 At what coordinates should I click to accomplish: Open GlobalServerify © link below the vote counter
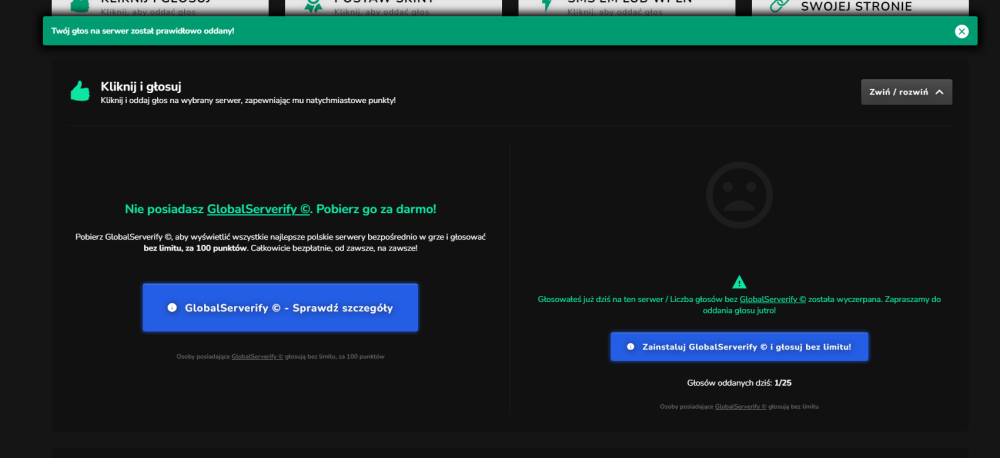[x=740, y=406]
